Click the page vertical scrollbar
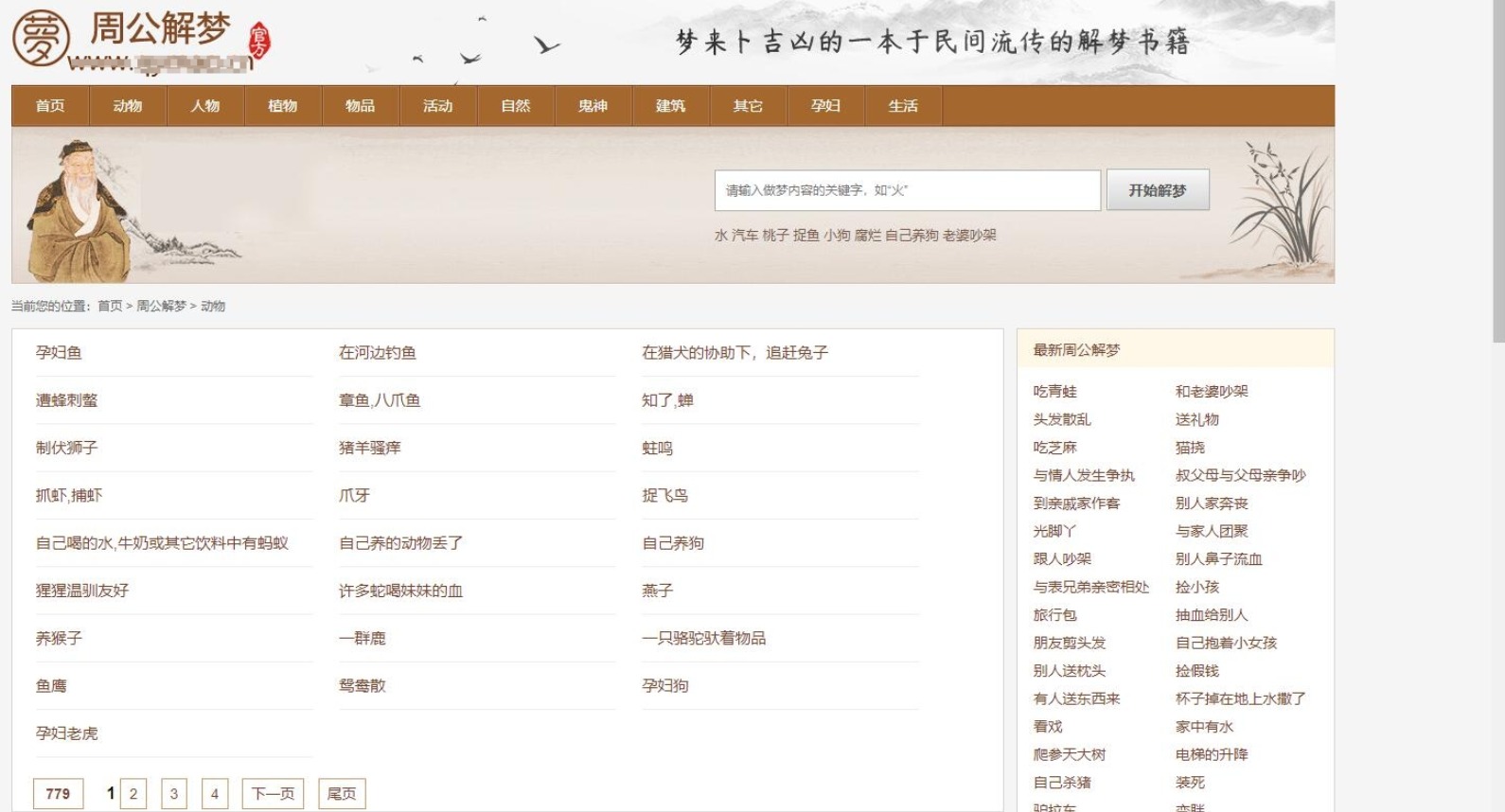This screenshot has height=812, width=1505. click(1498, 170)
